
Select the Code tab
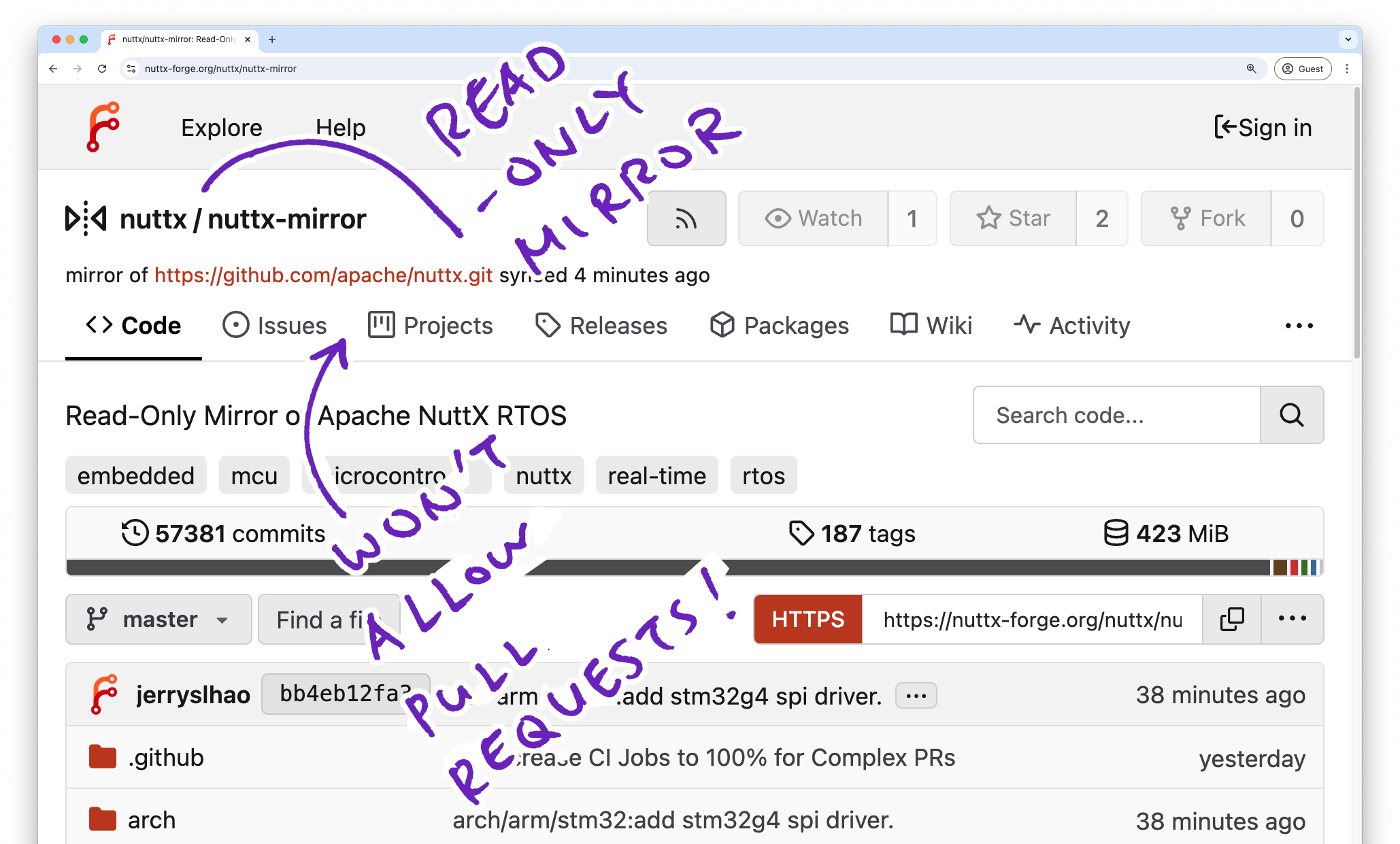point(133,326)
